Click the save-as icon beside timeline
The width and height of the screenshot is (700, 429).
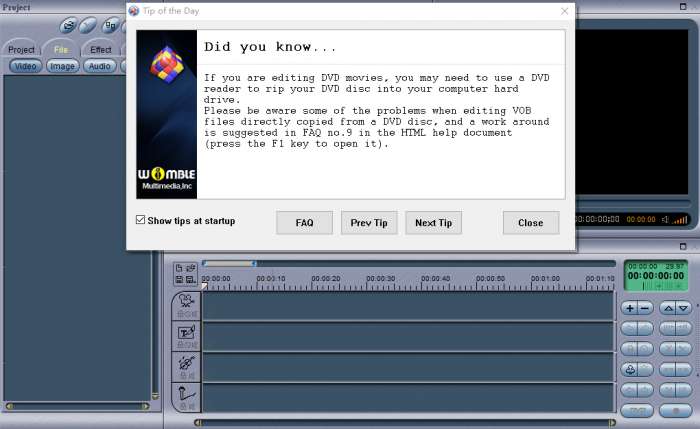191,279
